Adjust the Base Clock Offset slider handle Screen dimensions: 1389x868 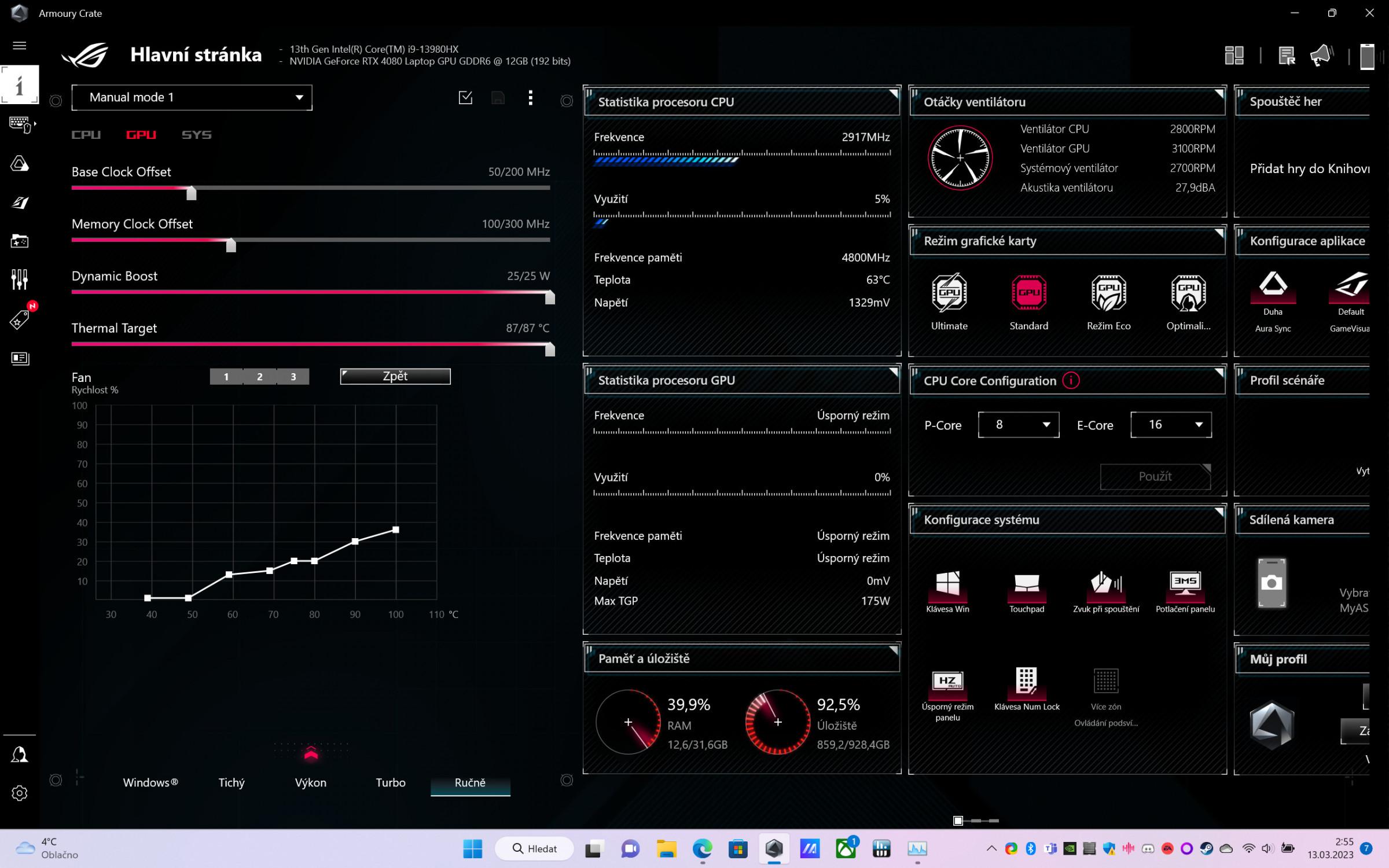coord(192,193)
